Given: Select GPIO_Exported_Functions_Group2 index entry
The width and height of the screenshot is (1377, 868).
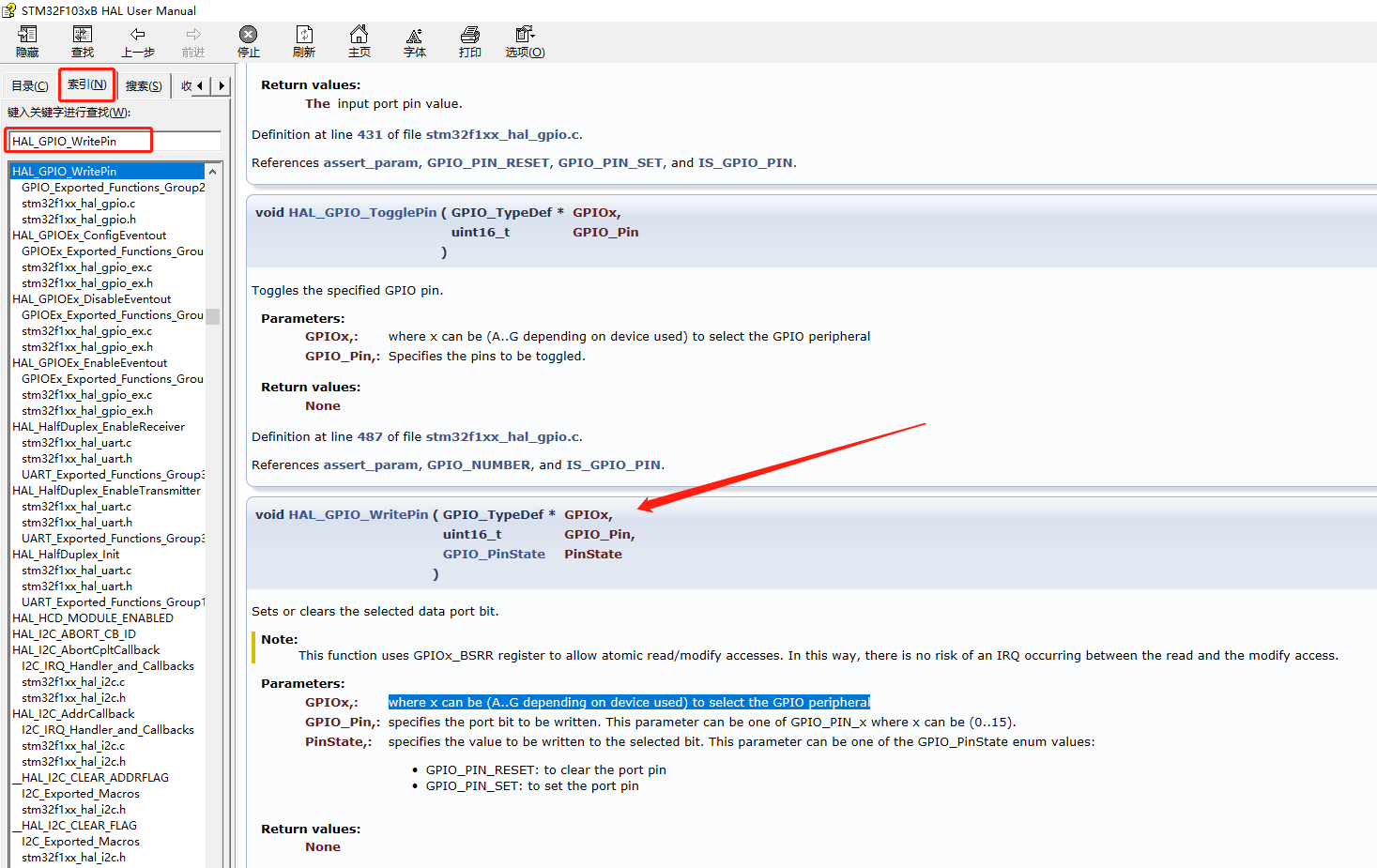Looking at the screenshot, I should click(113, 187).
